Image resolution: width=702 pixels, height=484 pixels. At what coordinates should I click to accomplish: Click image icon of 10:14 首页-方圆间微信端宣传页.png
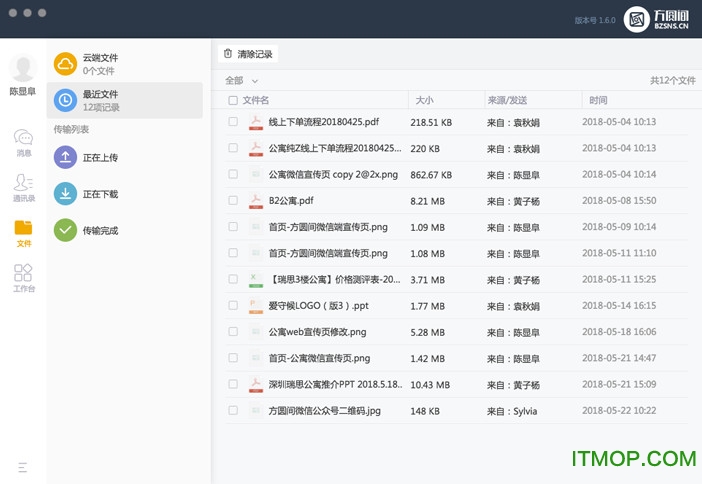tap(256, 227)
